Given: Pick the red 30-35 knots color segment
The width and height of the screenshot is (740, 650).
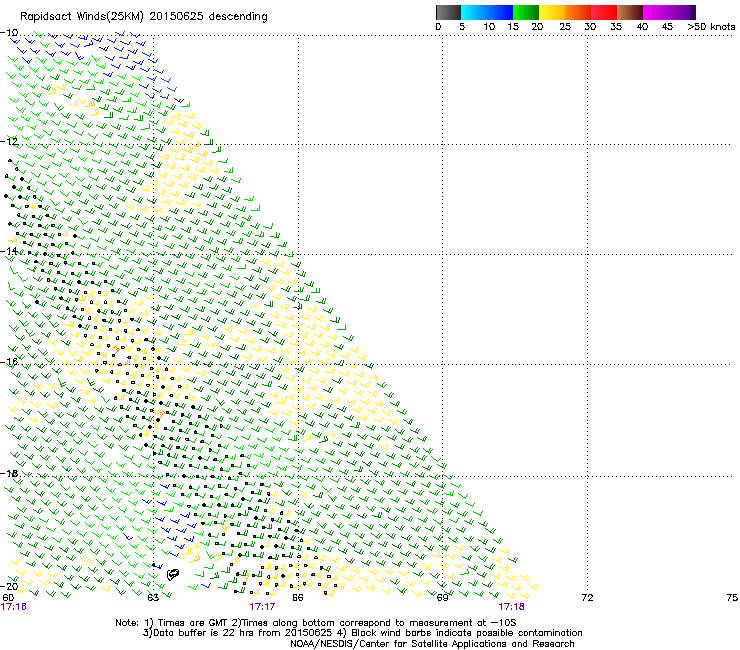Looking at the screenshot, I should pyautogui.click(x=604, y=12).
